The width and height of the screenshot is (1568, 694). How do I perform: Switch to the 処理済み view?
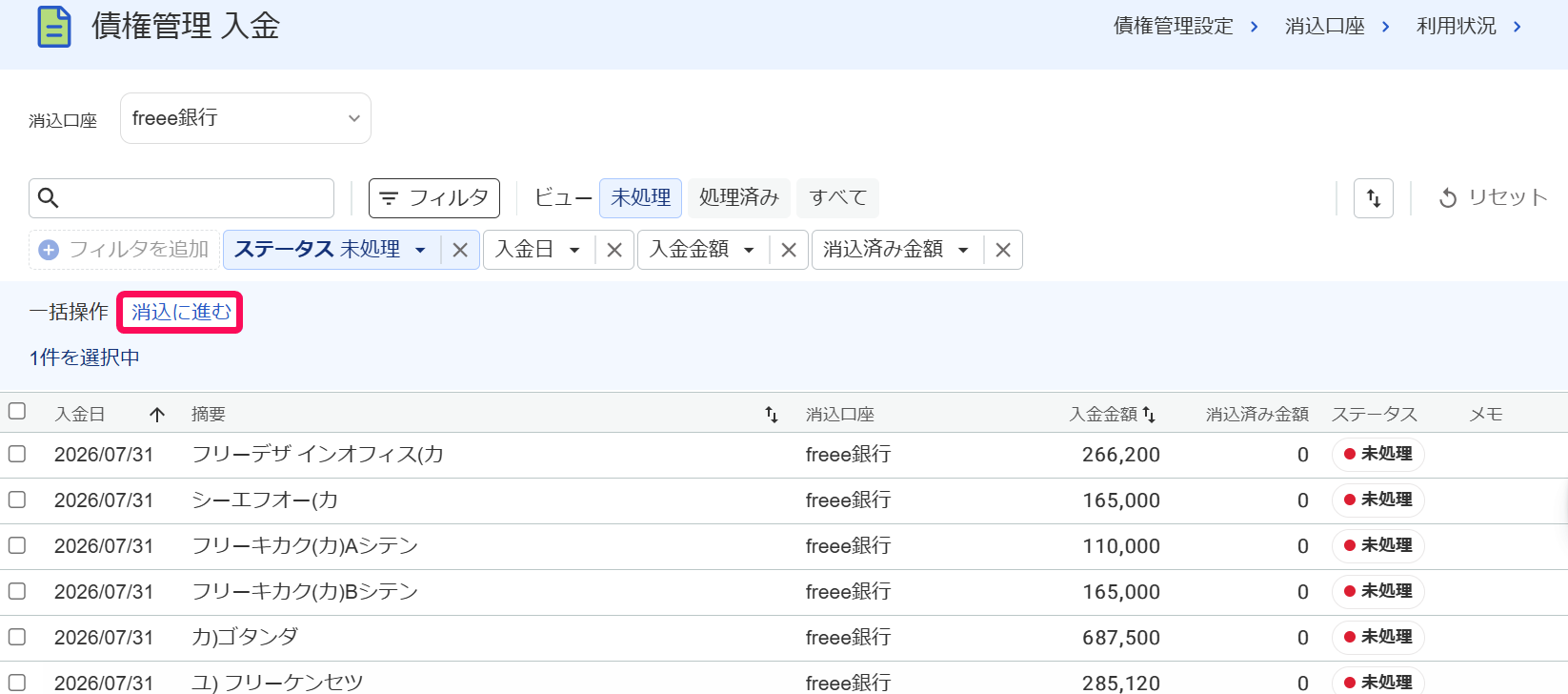(739, 198)
